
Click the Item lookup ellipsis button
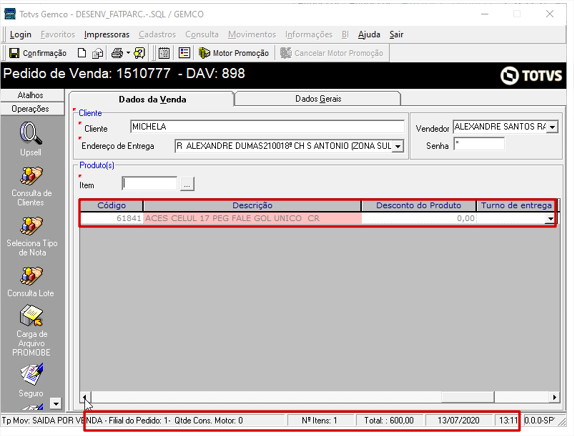(x=187, y=184)
